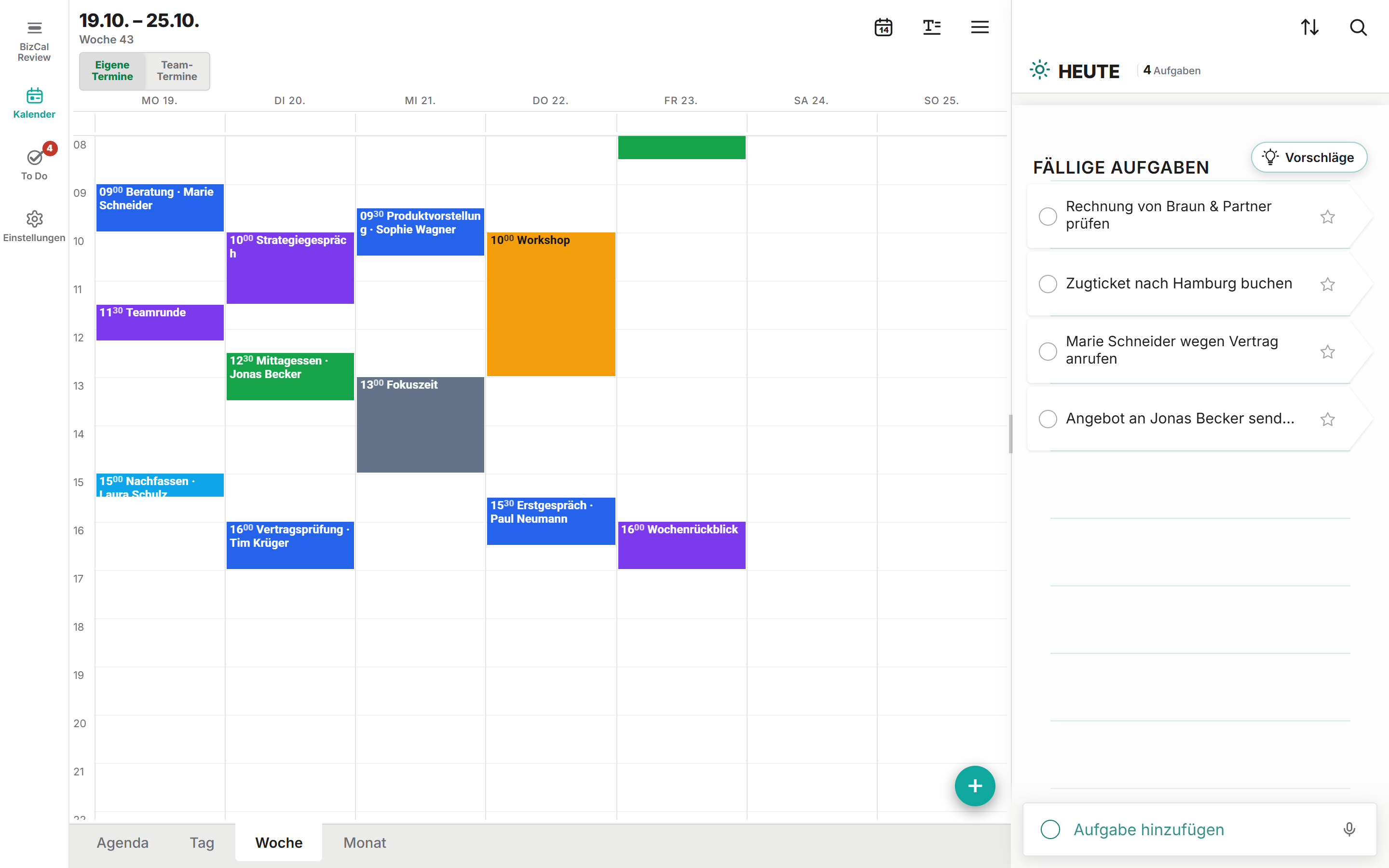1389x868 pixels.
Task: Switch to Team-Termine view
Action: point(177,70)
